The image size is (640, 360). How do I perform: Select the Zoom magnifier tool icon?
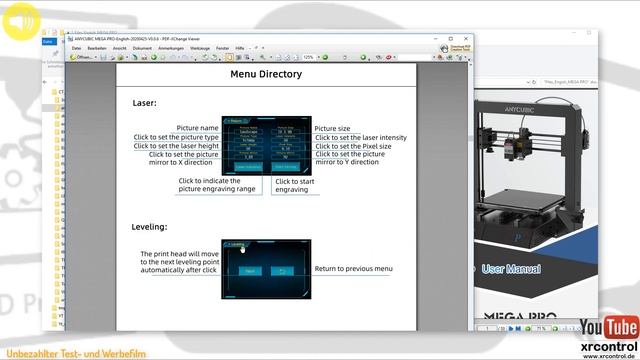coord(262,57)
